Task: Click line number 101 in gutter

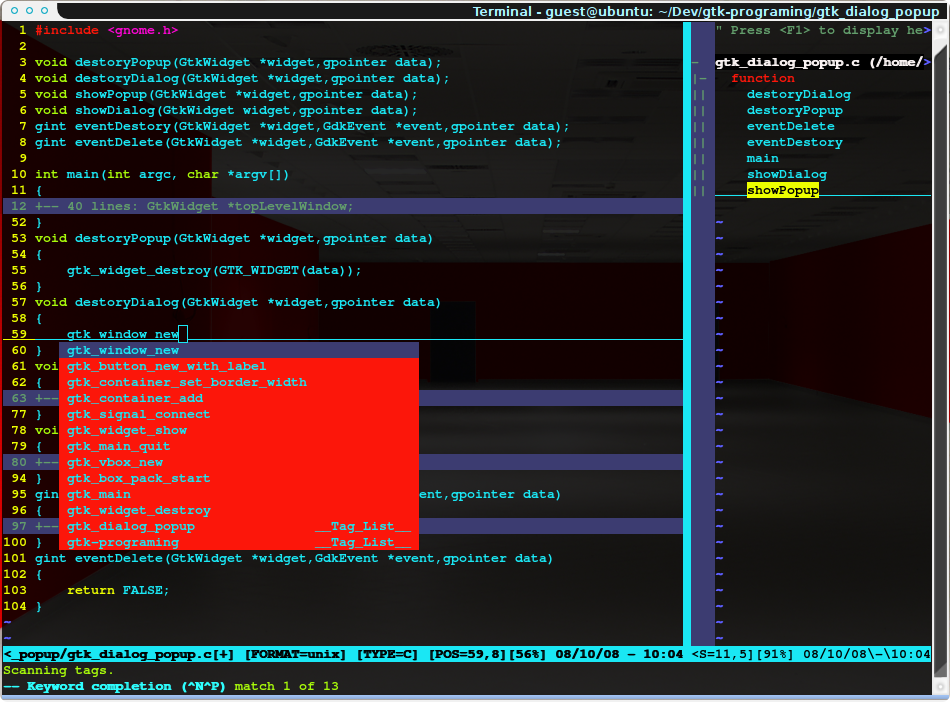Action: pyautogui.click(x=15, y=558)
